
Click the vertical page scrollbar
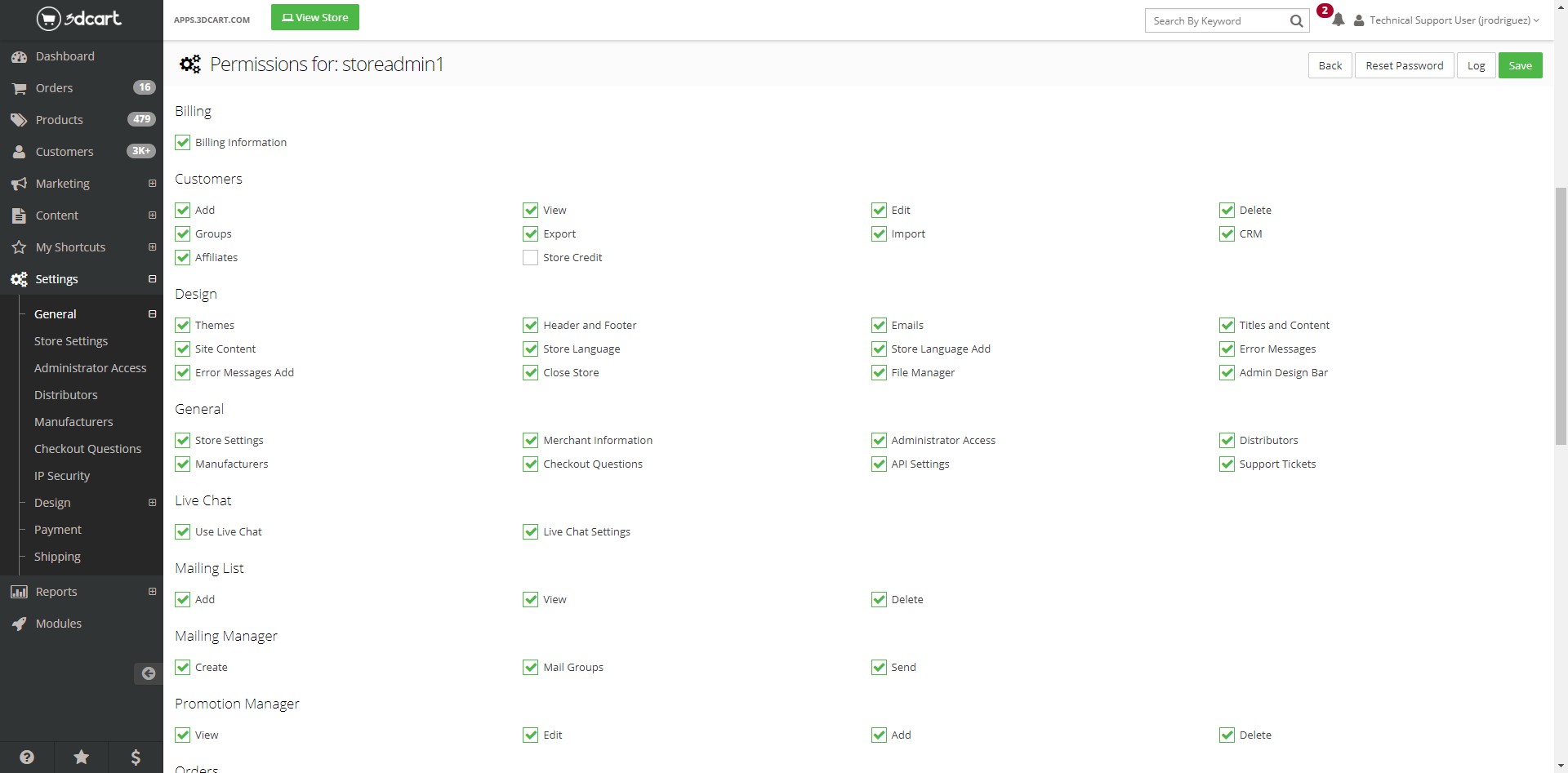(1561, 317)
